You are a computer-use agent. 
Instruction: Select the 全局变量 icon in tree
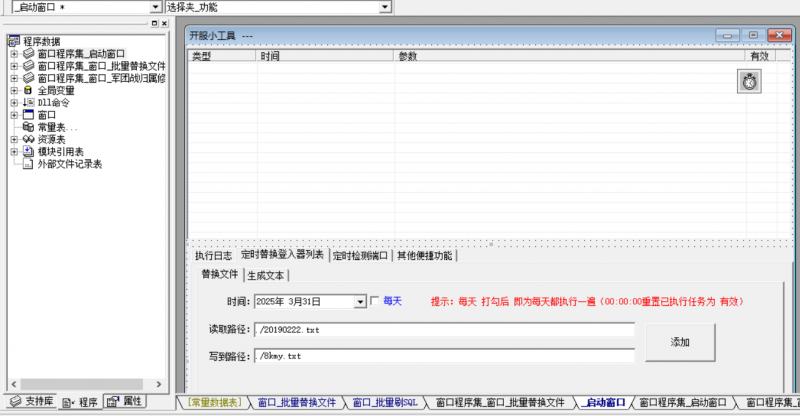click(28, 90)
